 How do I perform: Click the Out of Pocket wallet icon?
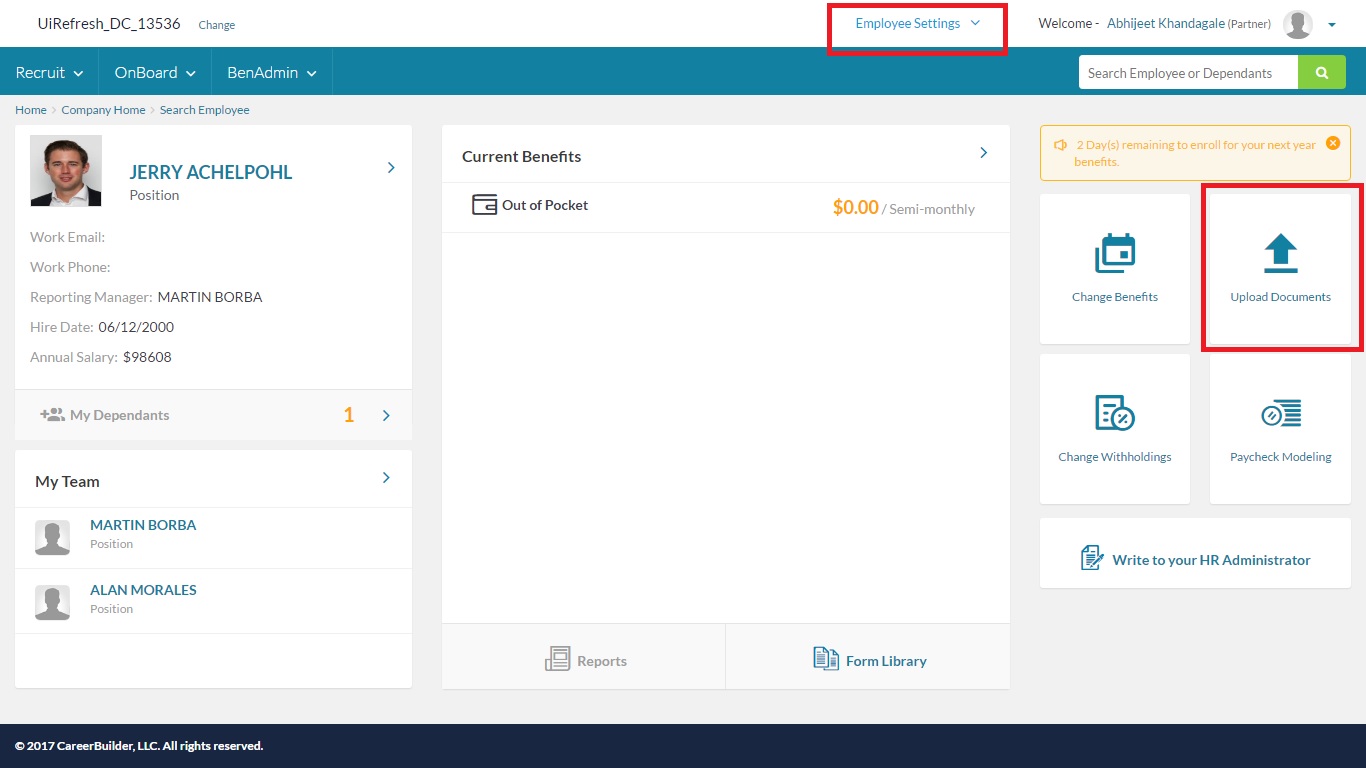(484, 205)
